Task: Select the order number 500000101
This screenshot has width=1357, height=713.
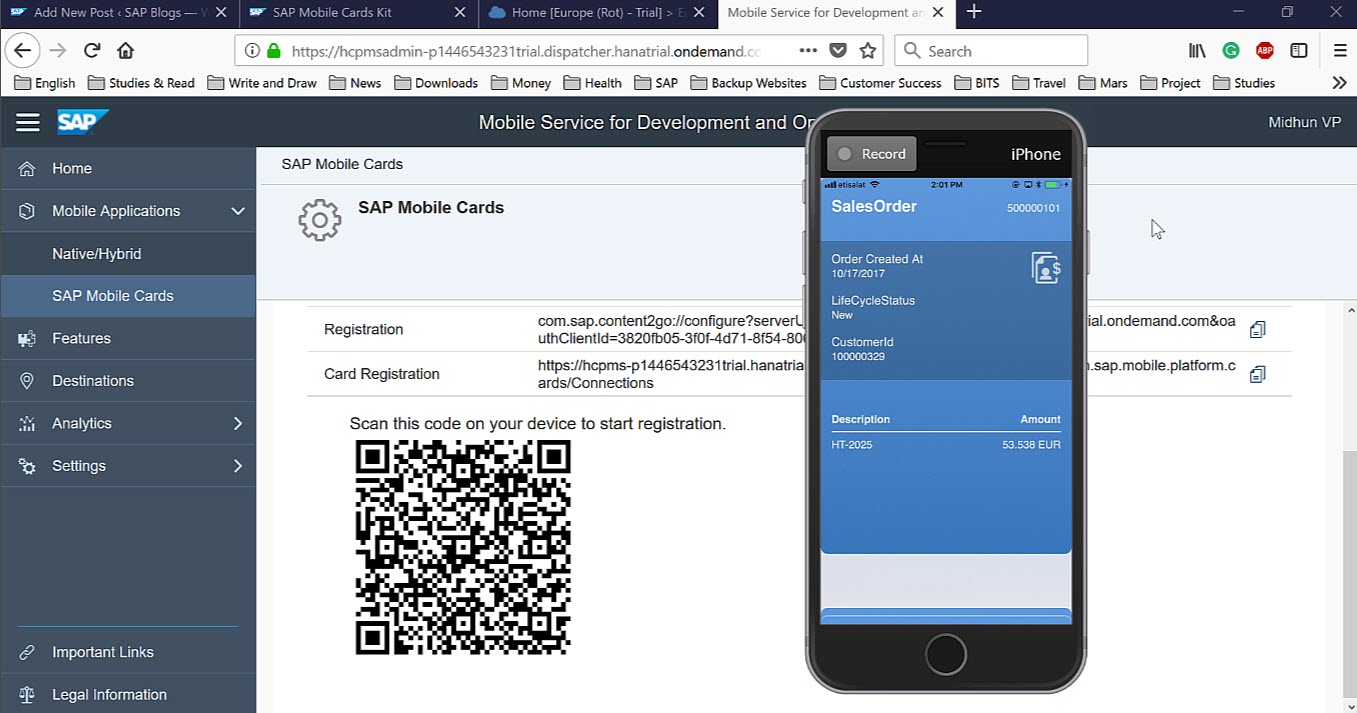Action: click(x=1033, y=208)
